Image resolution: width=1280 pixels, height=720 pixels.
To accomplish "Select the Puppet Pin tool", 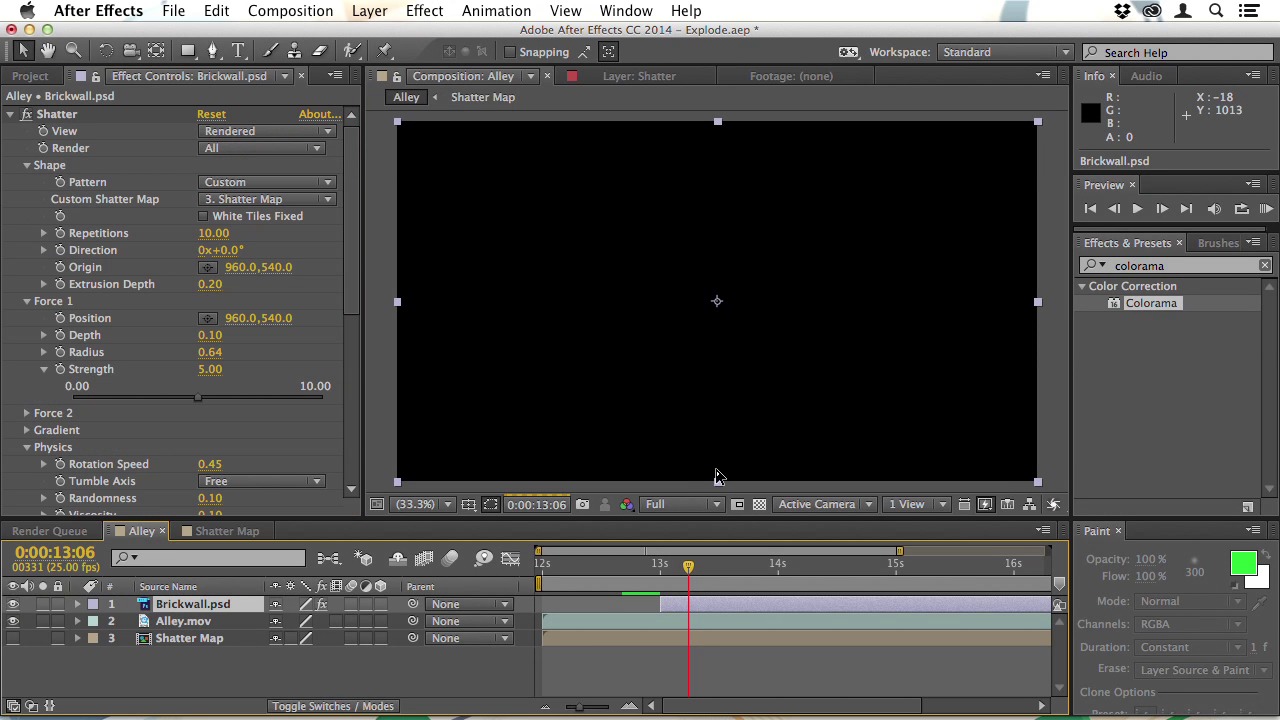I will (385, 51).
